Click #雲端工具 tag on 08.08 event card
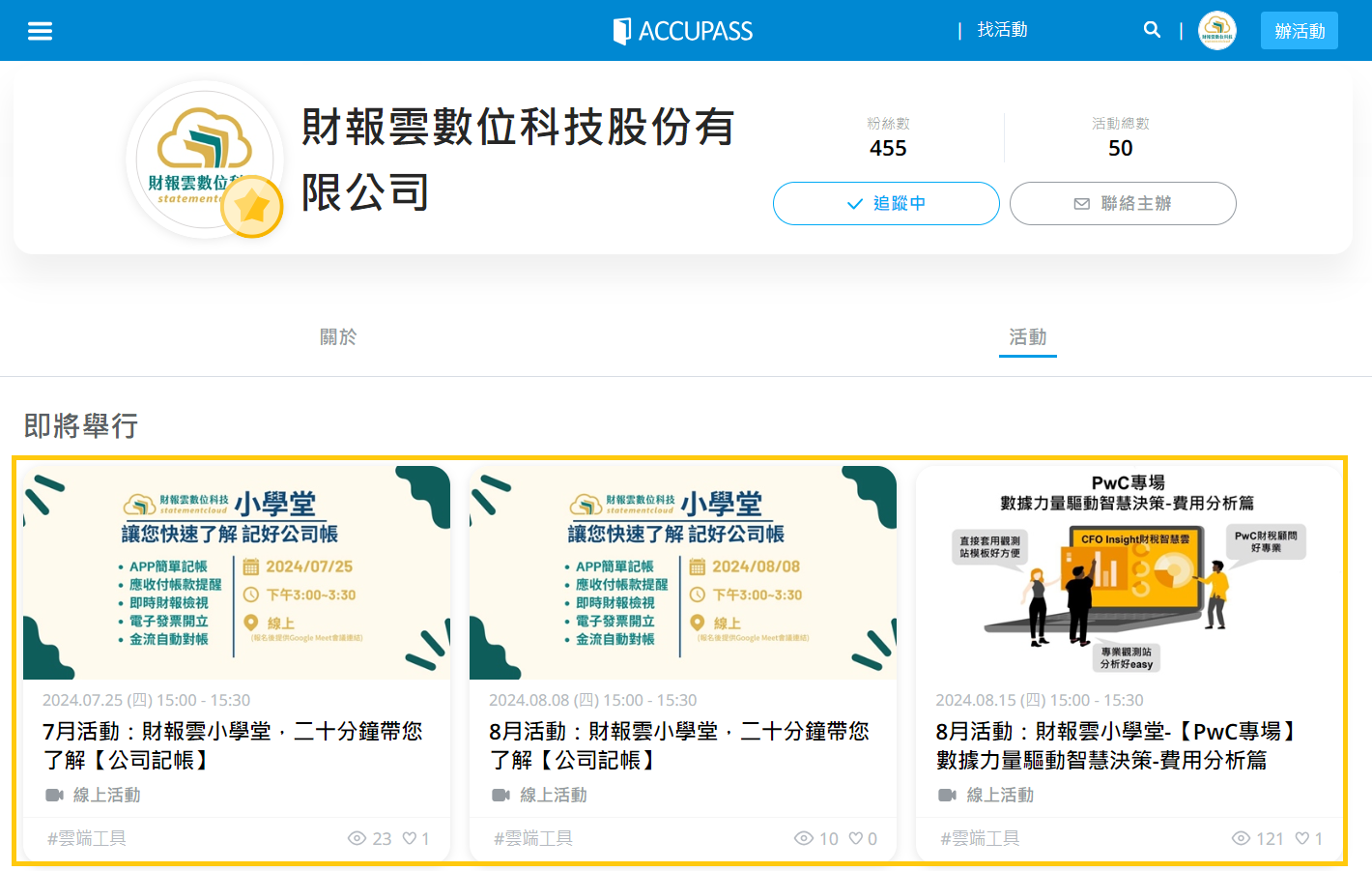Image resolution: width=1372 pixels, height=871 pixels. (533, 838)
